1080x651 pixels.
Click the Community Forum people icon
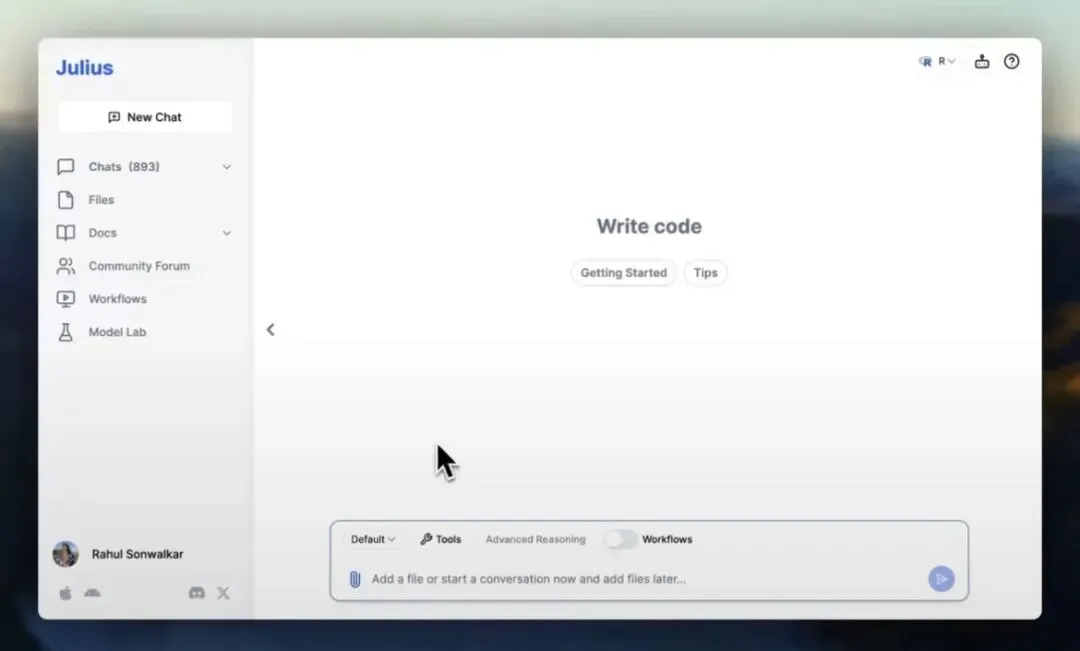click(65, 266)
